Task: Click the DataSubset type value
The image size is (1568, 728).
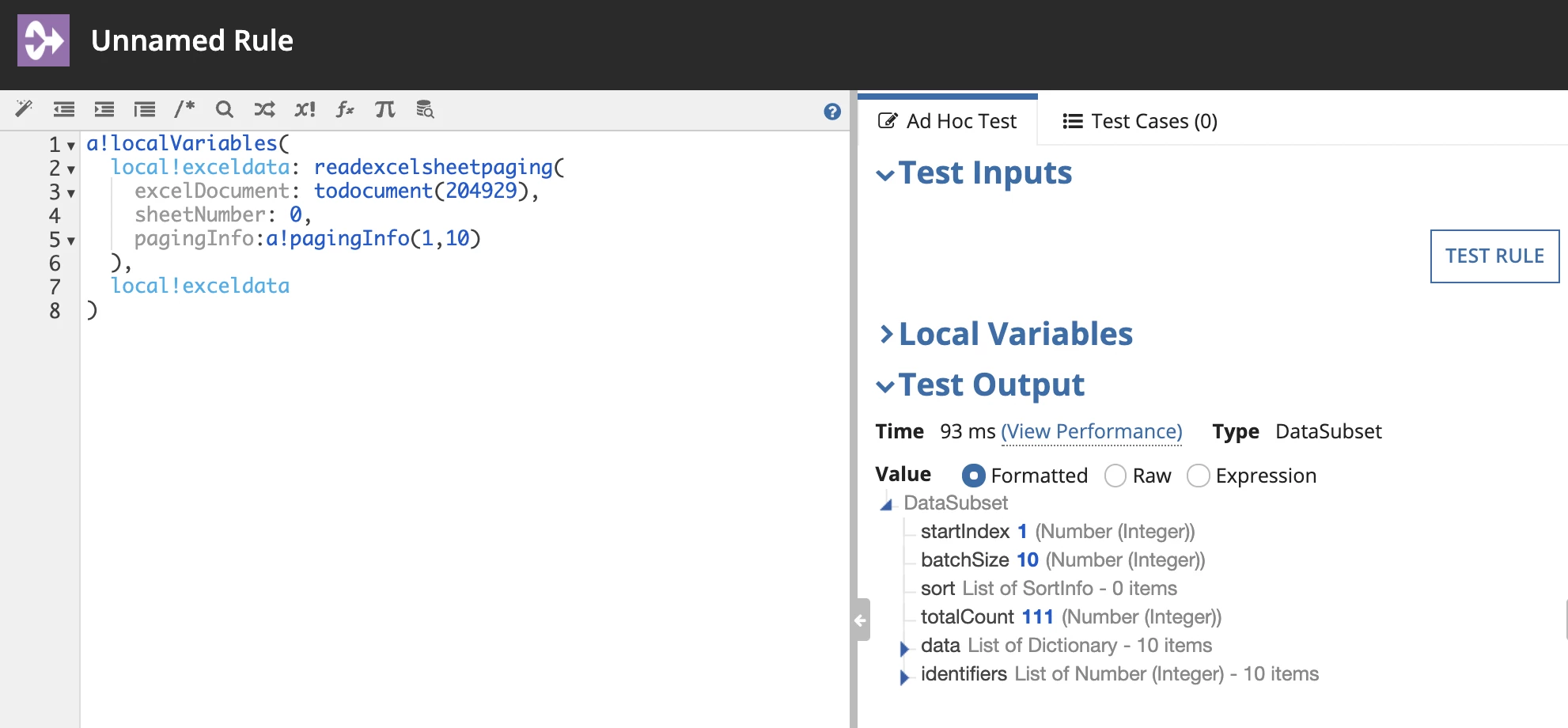Action: click(1328, 431)
